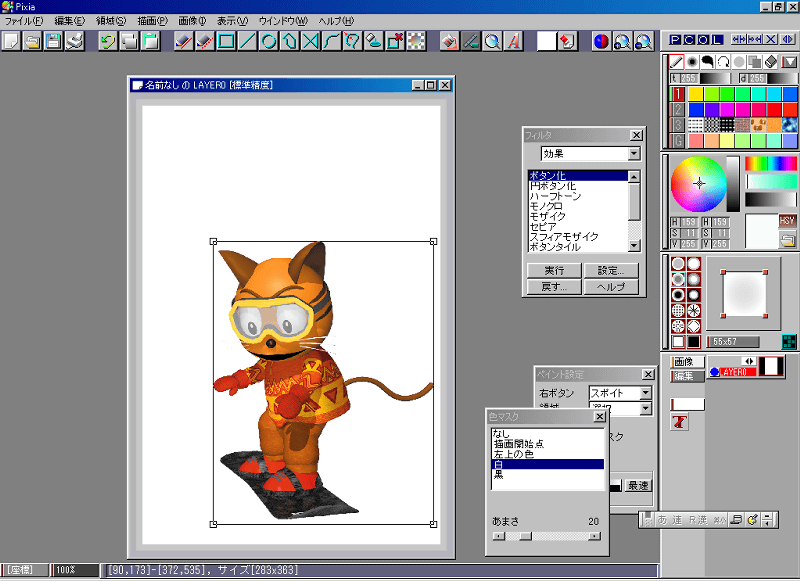
Task: Open the 右ボタン dropdown showing スポイト
Action: click(x=645, y=393)
